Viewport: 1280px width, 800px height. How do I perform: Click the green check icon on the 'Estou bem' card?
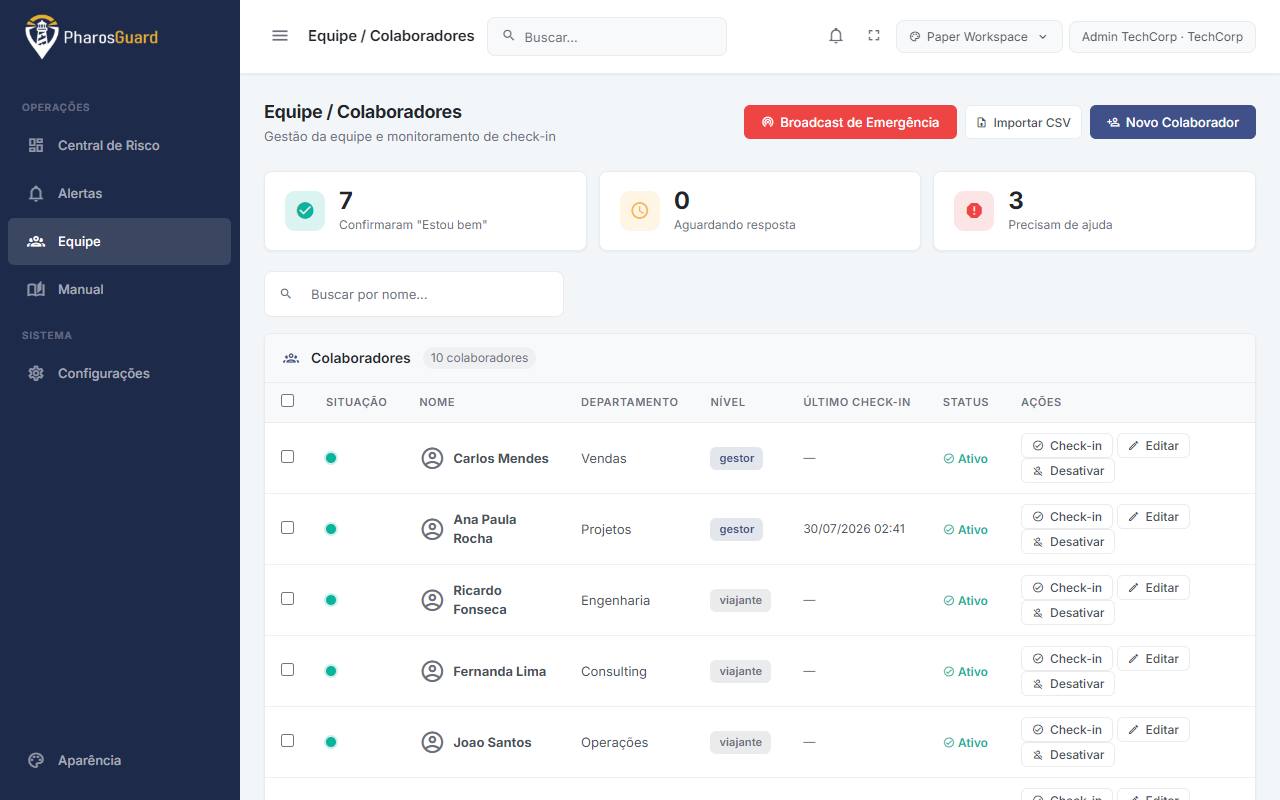(x=305, y=211)
